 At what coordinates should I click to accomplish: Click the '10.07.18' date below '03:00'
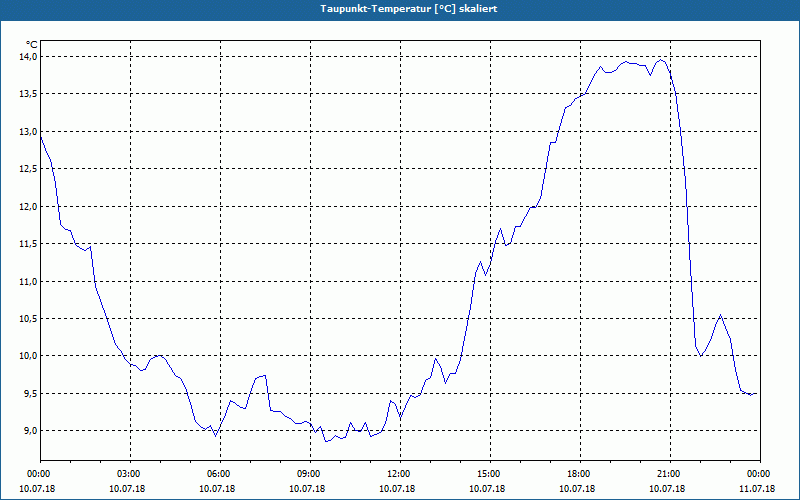pyautogui.click(x=128, y=489)
